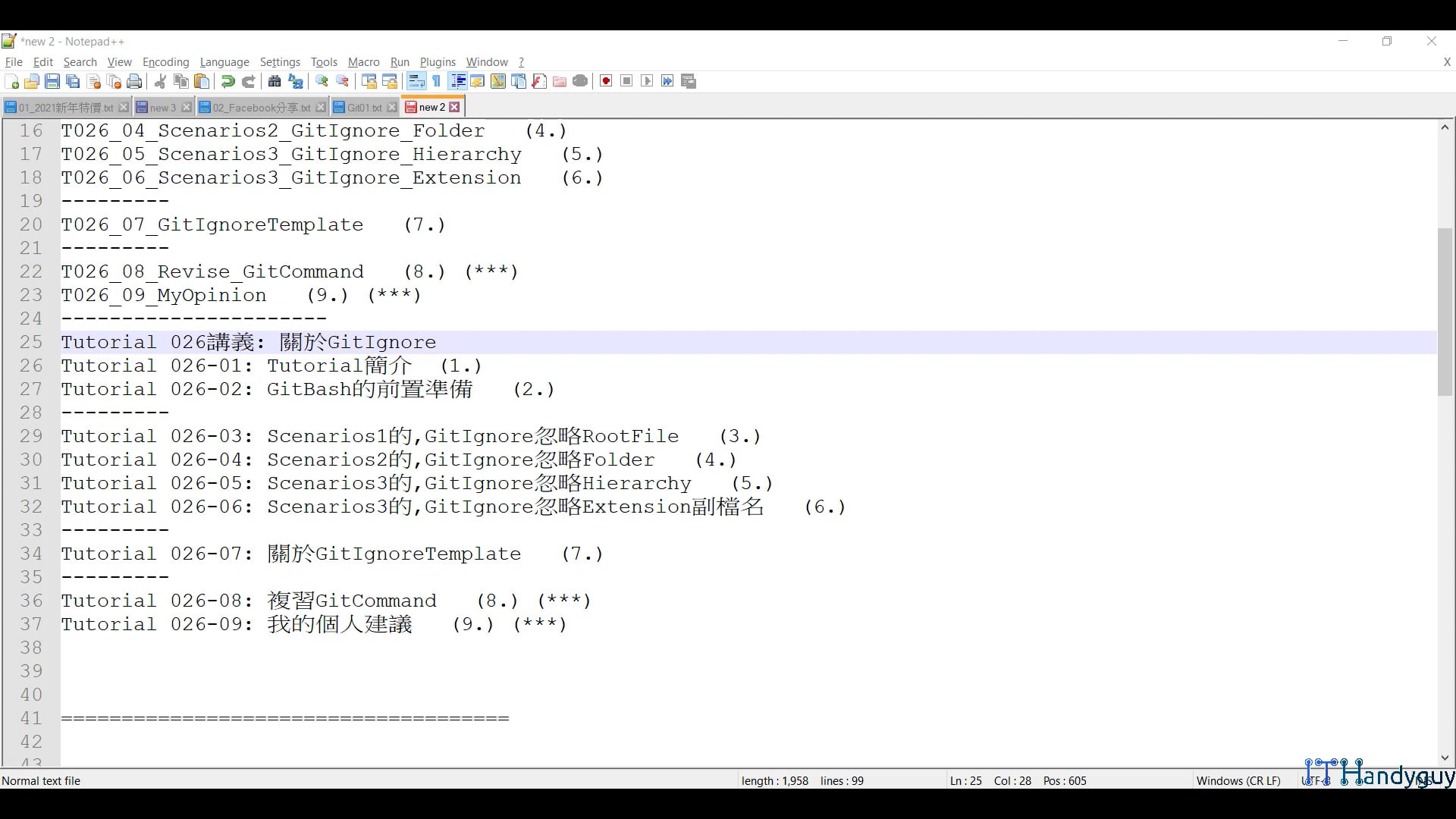Click line 36 text 複習GitCommand
1456x819 pixels.
352,601
